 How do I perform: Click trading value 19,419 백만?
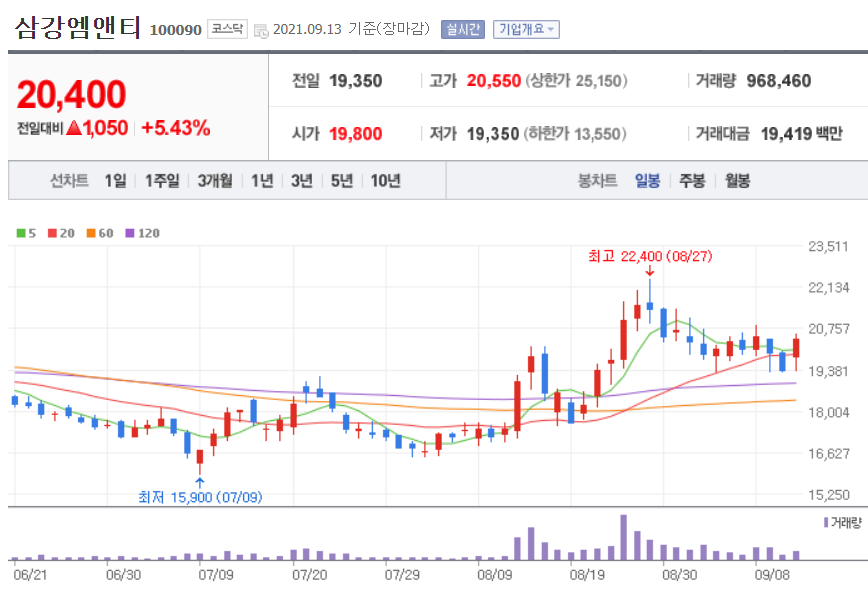pyautogui.click(x=802, y=133)
